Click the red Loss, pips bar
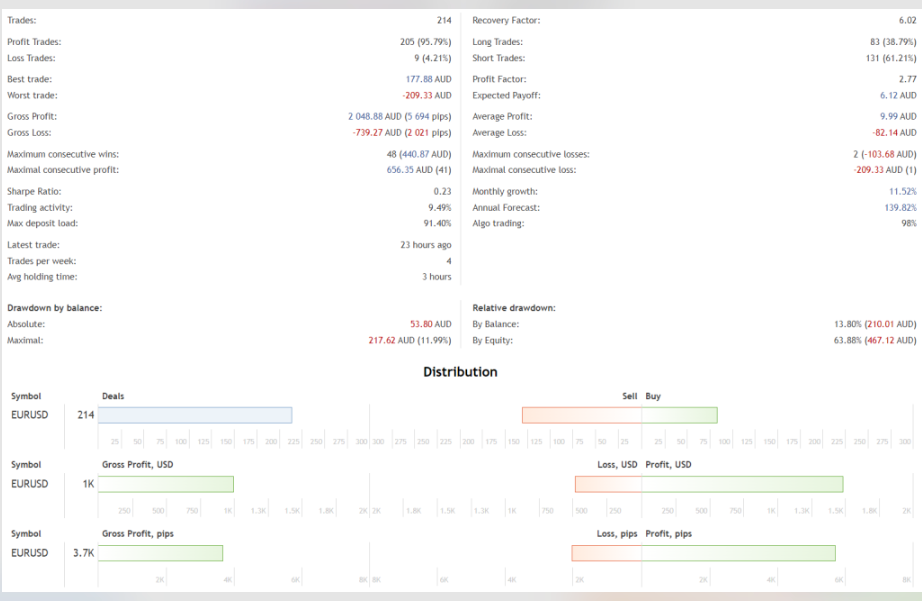The image size is (922, 601). click(606, 553)
